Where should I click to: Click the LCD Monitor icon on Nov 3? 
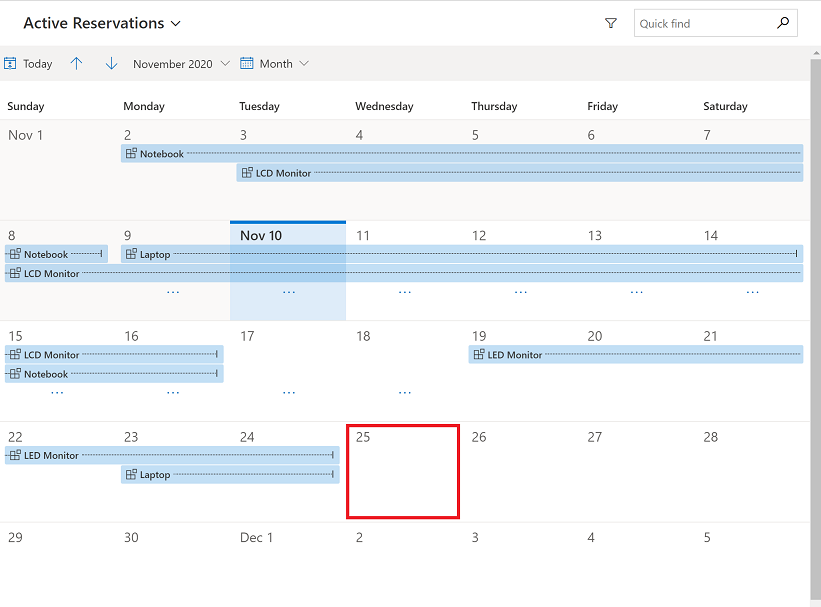click(x=245, y=172)
